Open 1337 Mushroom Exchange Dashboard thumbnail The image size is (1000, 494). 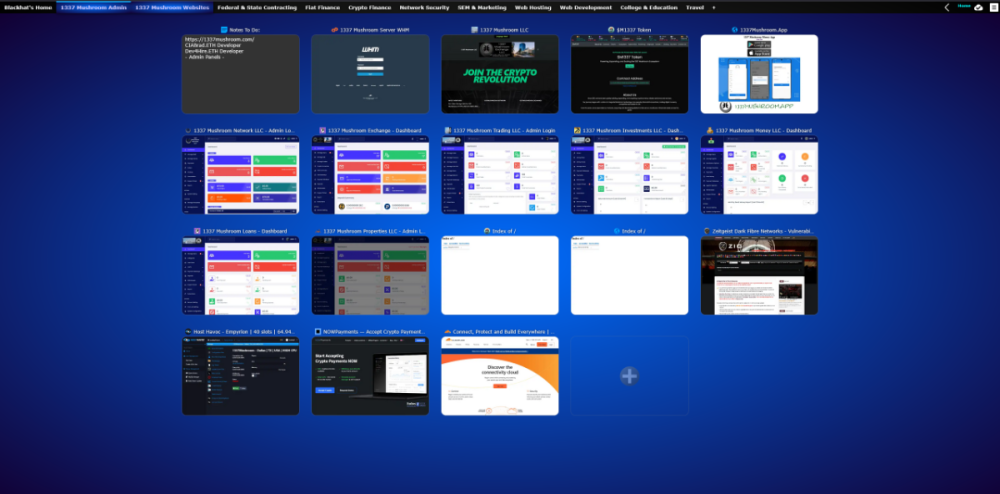[370, 175]
